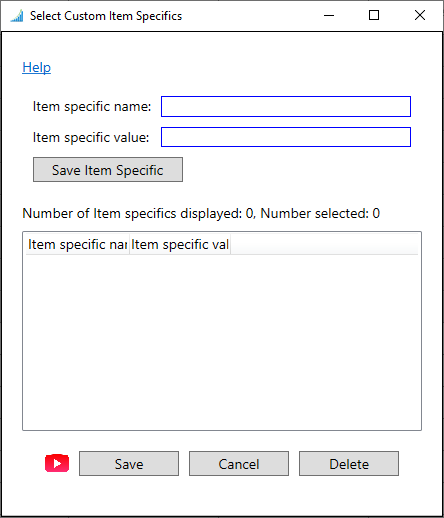Screen dimensions: 444x518
Task: Click the bottom Save button
Action: [x=129, y=464]
